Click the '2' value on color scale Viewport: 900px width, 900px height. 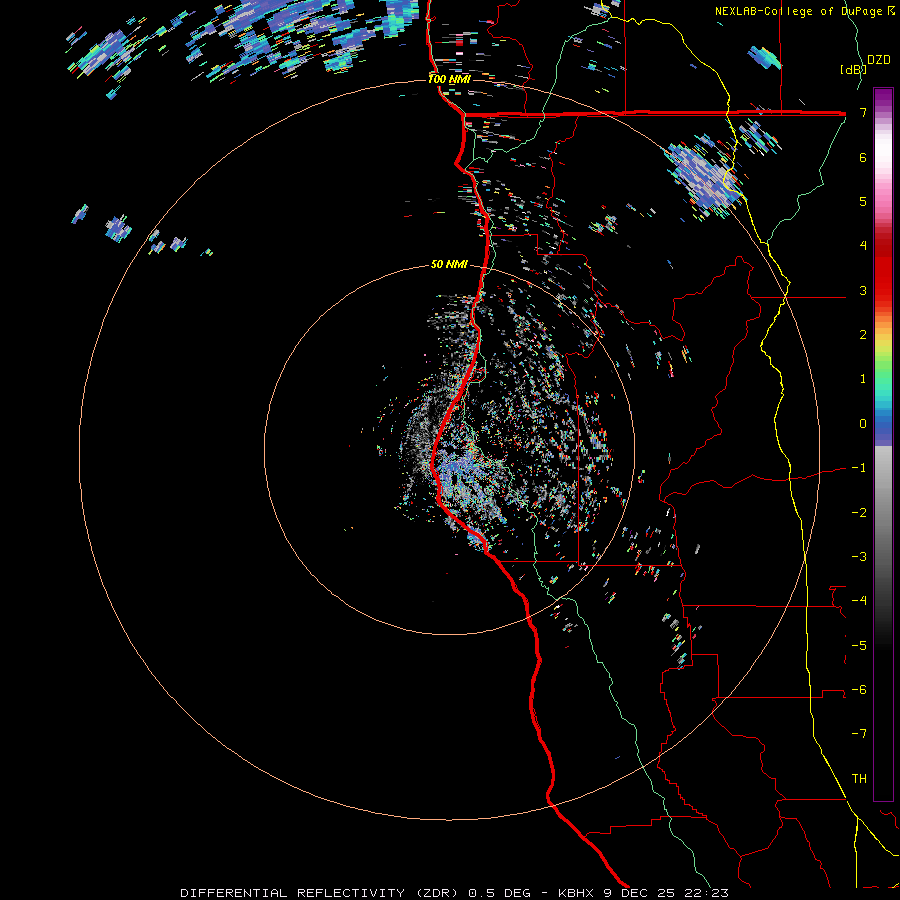pos(863,335)
